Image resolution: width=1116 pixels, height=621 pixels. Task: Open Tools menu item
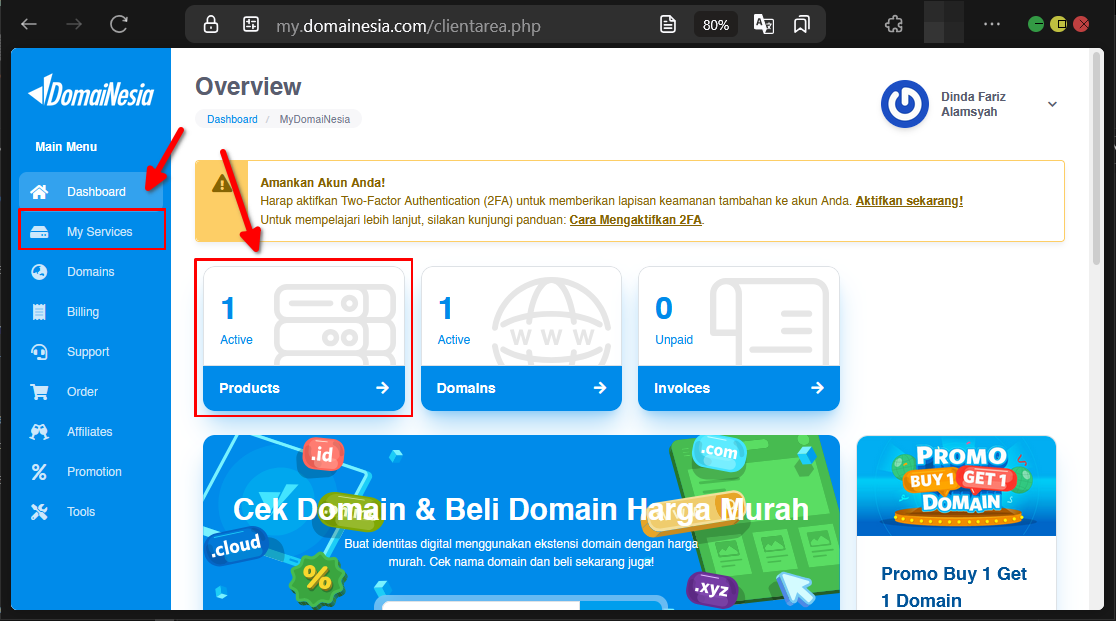(91, 511)
